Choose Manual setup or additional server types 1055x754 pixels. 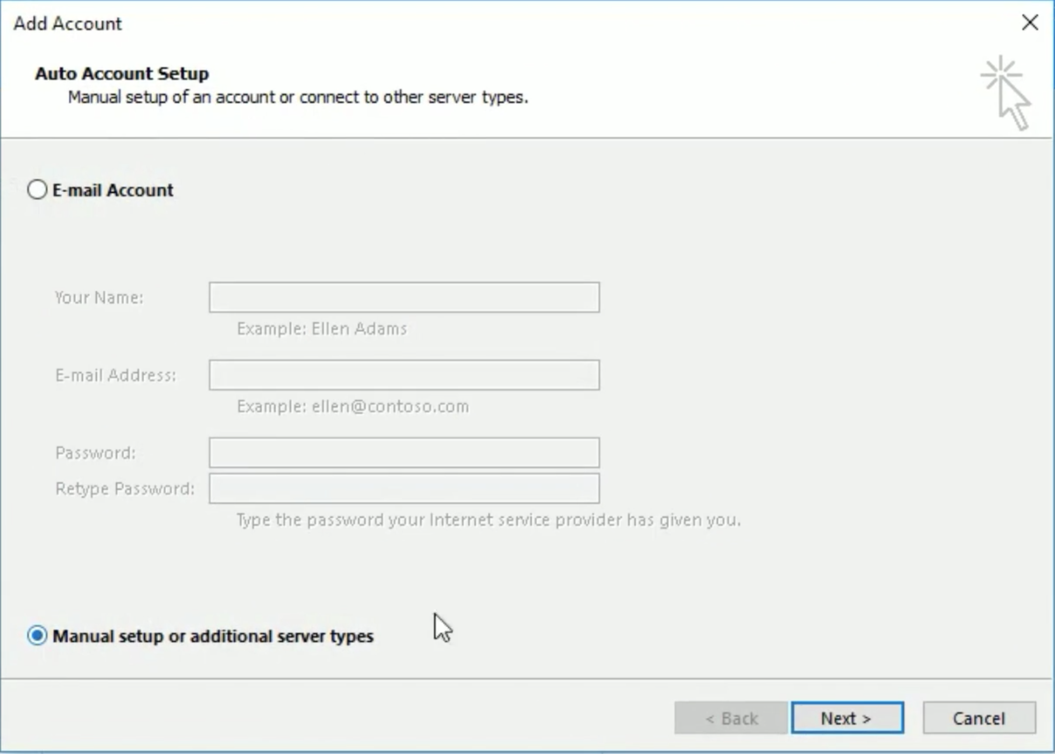[x=37, y=636]
